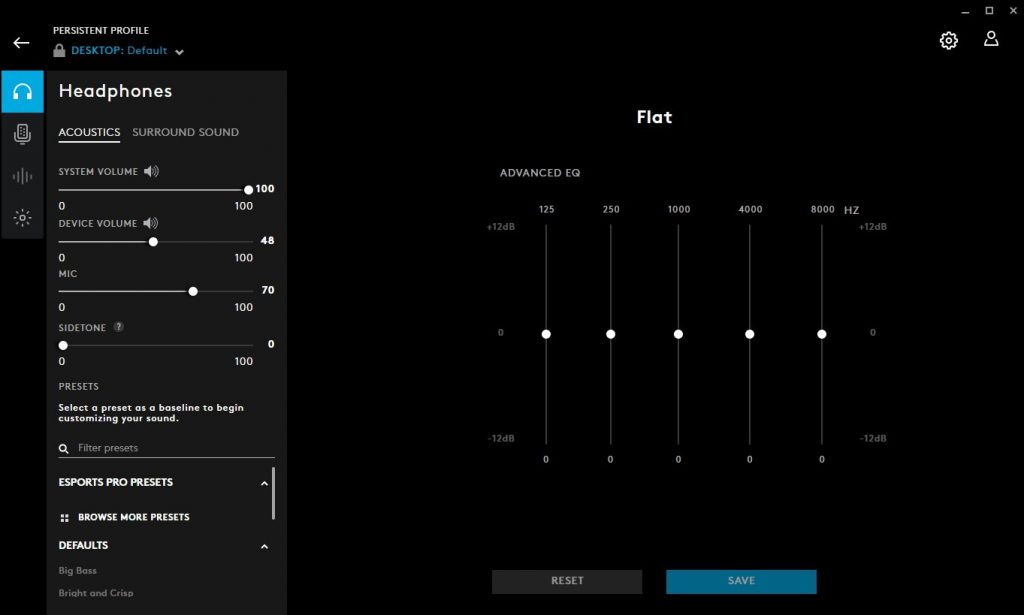Click the sidetone help question icon
The image size is (1024, 615).
click(119, 327)
